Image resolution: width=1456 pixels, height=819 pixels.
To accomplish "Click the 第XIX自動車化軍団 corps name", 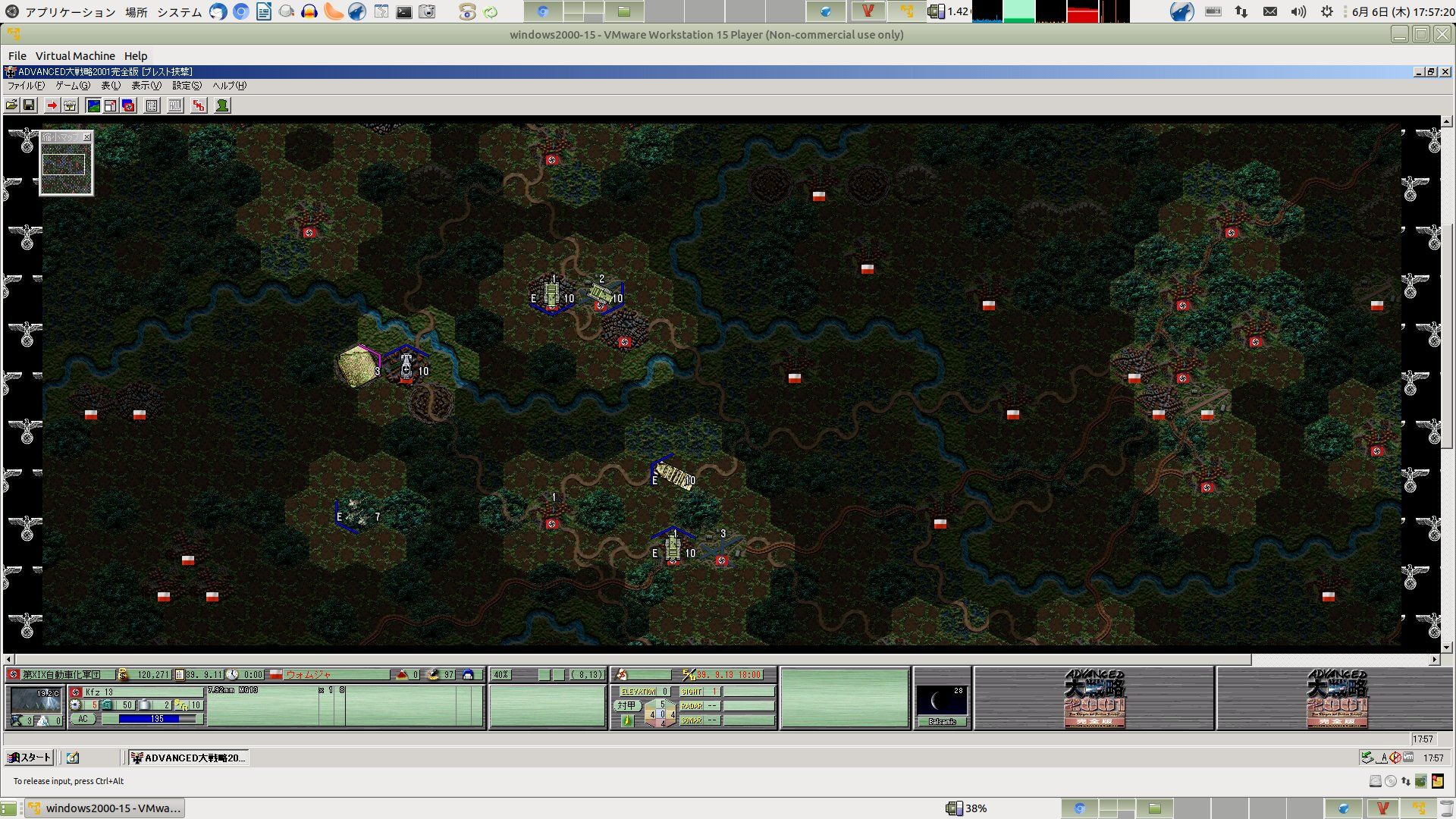I will (61, 675).
